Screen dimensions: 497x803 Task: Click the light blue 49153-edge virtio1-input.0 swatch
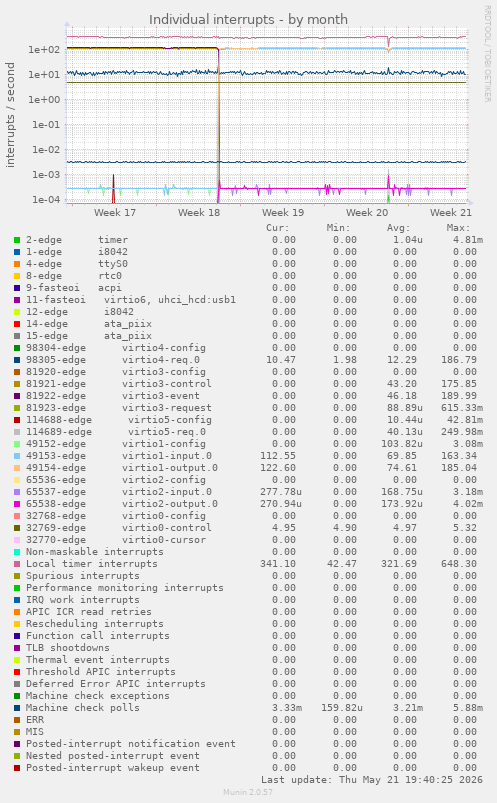(x=17, y=456)
